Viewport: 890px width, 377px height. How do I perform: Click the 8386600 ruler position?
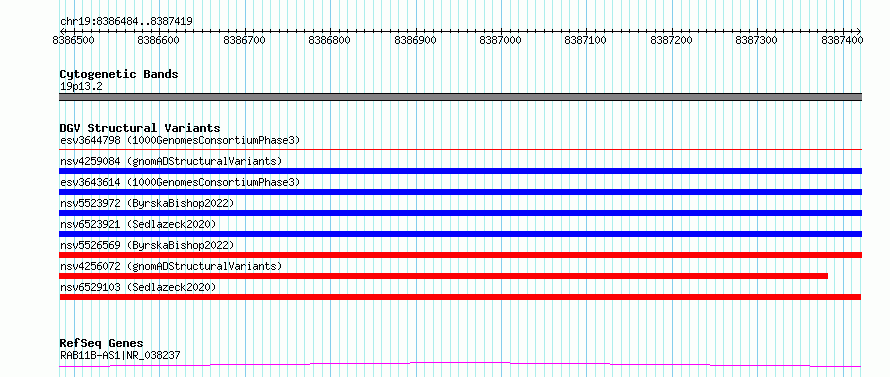(x=159, y=40)
